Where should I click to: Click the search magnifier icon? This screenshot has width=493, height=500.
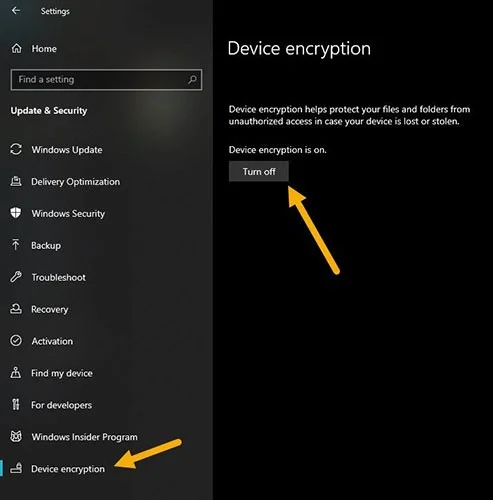pos(192,80)
